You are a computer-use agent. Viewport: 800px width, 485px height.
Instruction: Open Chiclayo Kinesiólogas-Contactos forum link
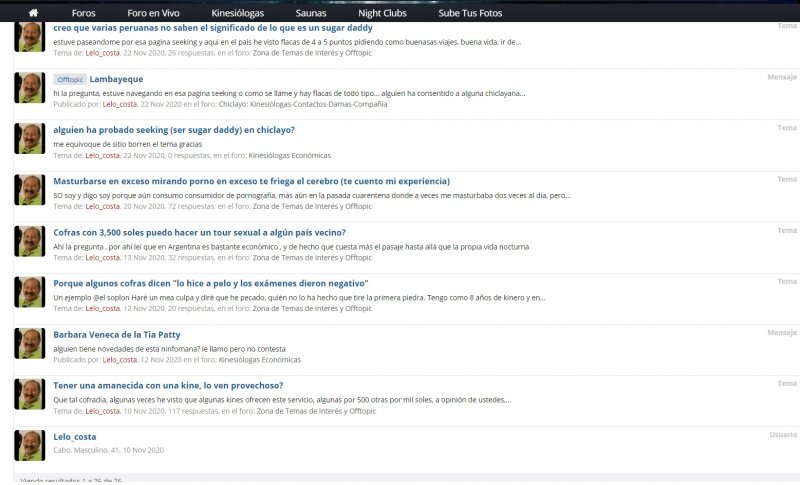pos(303,104)
